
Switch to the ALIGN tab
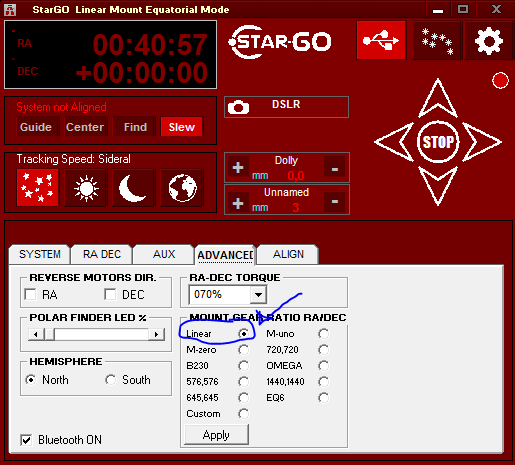[x=288, y=254]
